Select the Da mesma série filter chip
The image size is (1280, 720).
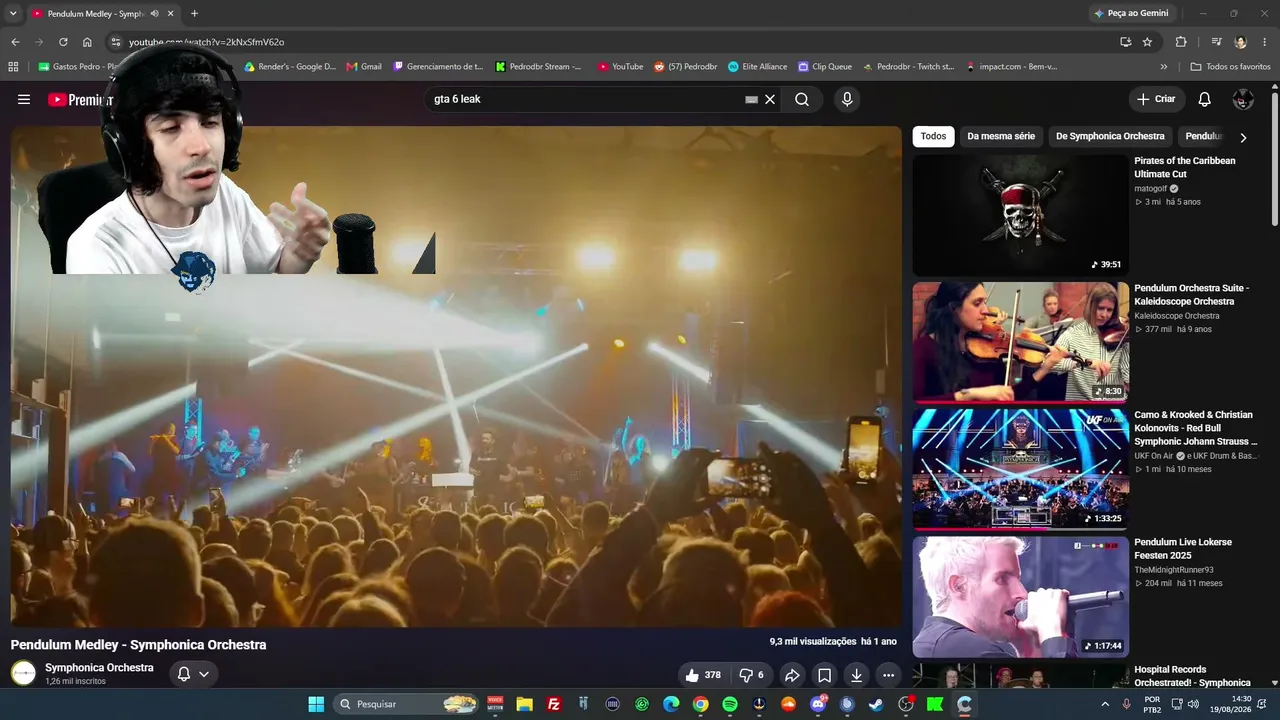1001,136
